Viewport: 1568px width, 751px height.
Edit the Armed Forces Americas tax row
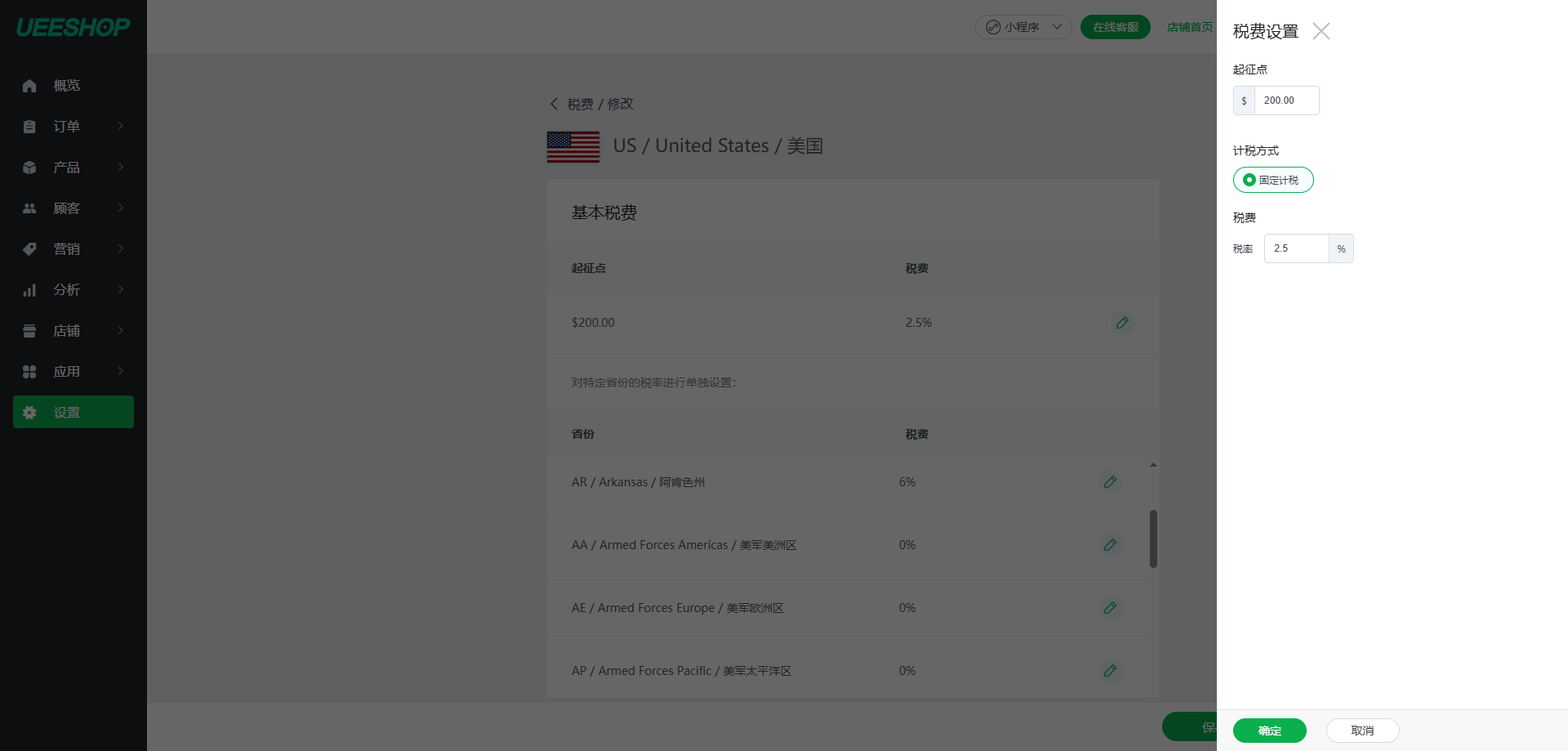tap(1110, 545)
